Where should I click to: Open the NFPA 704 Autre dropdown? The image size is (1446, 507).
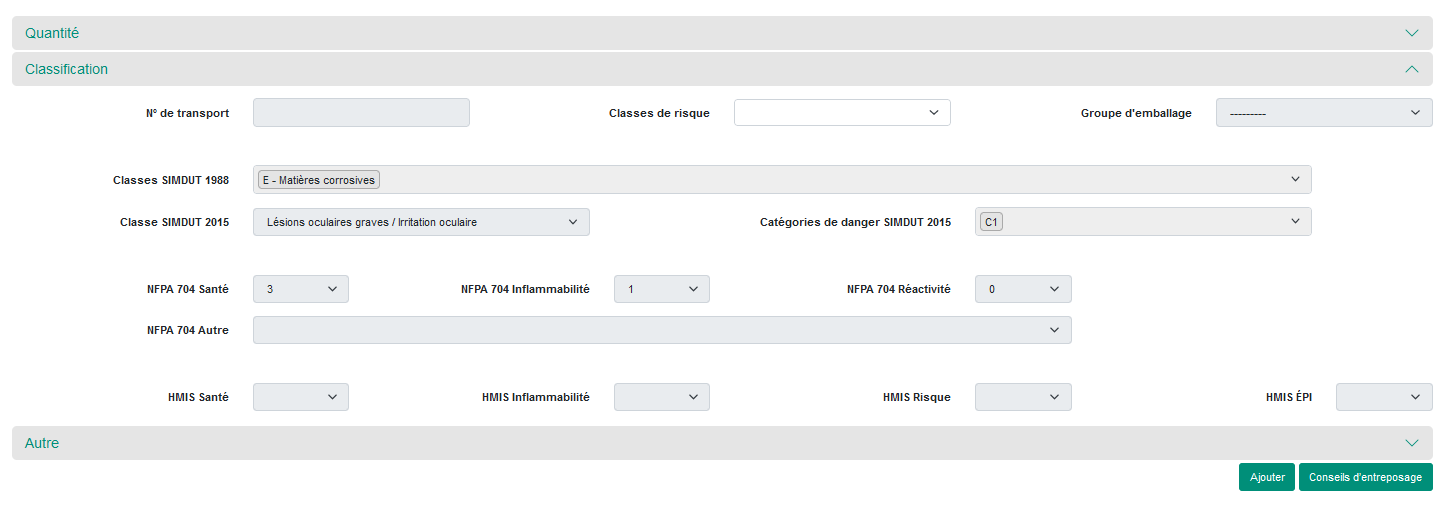(x=662, y=330)
